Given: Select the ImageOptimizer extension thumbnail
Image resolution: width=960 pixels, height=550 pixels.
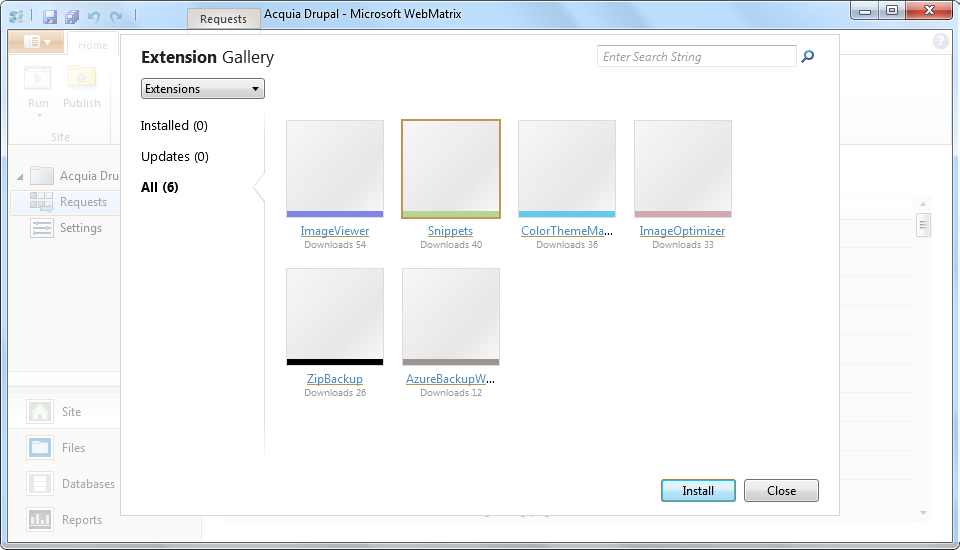Looking at the screenshot, I should (x=683, y=168).
